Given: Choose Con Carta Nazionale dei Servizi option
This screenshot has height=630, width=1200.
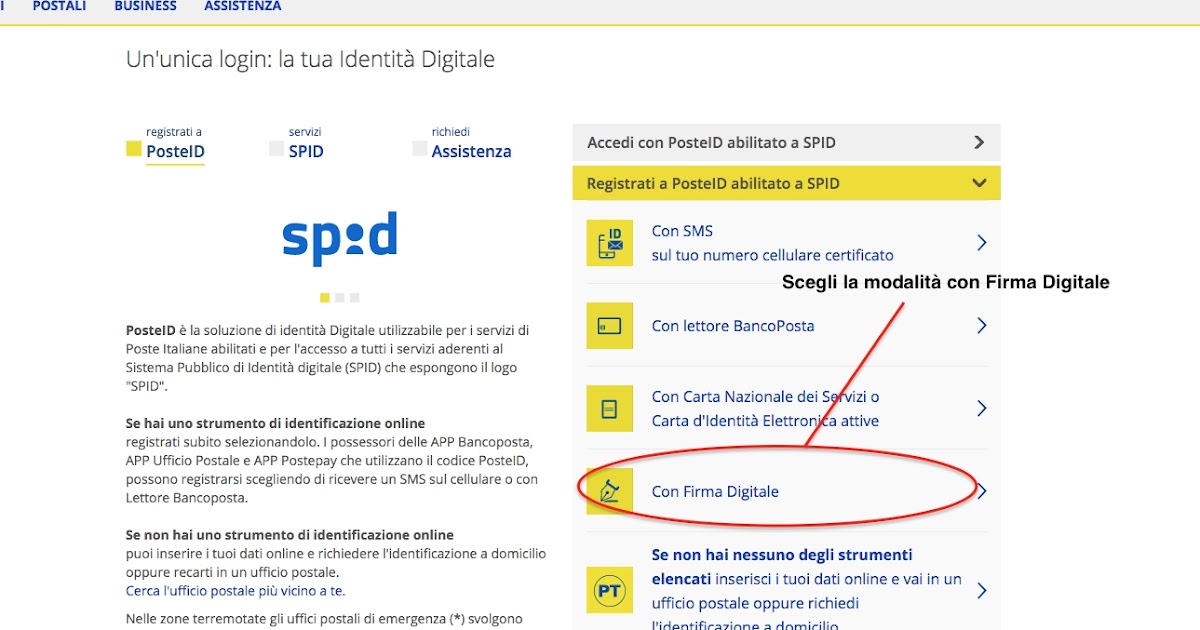Looking at the screenshot, I should (786, 408).
